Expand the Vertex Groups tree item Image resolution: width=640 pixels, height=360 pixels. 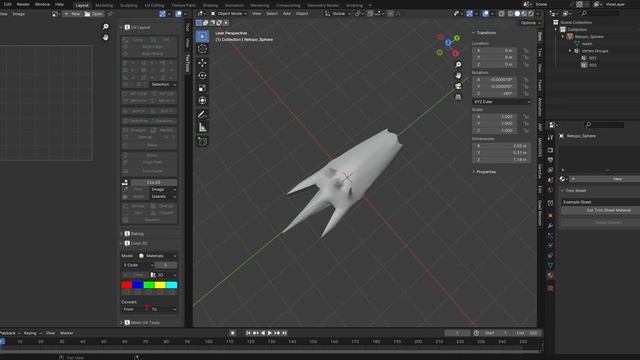[x=570, y=51]
